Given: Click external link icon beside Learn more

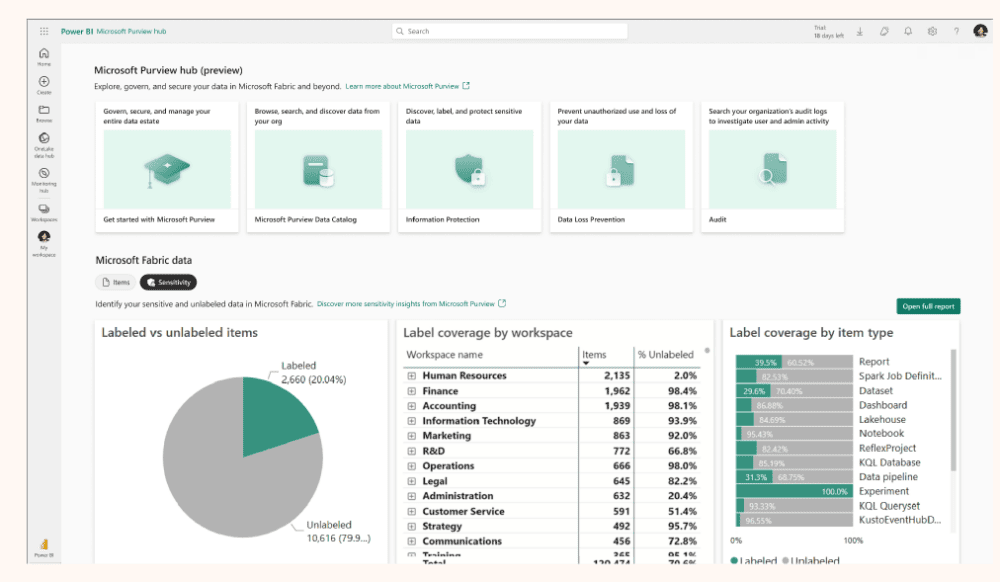Looking at the screenshot, I should 466,85.
